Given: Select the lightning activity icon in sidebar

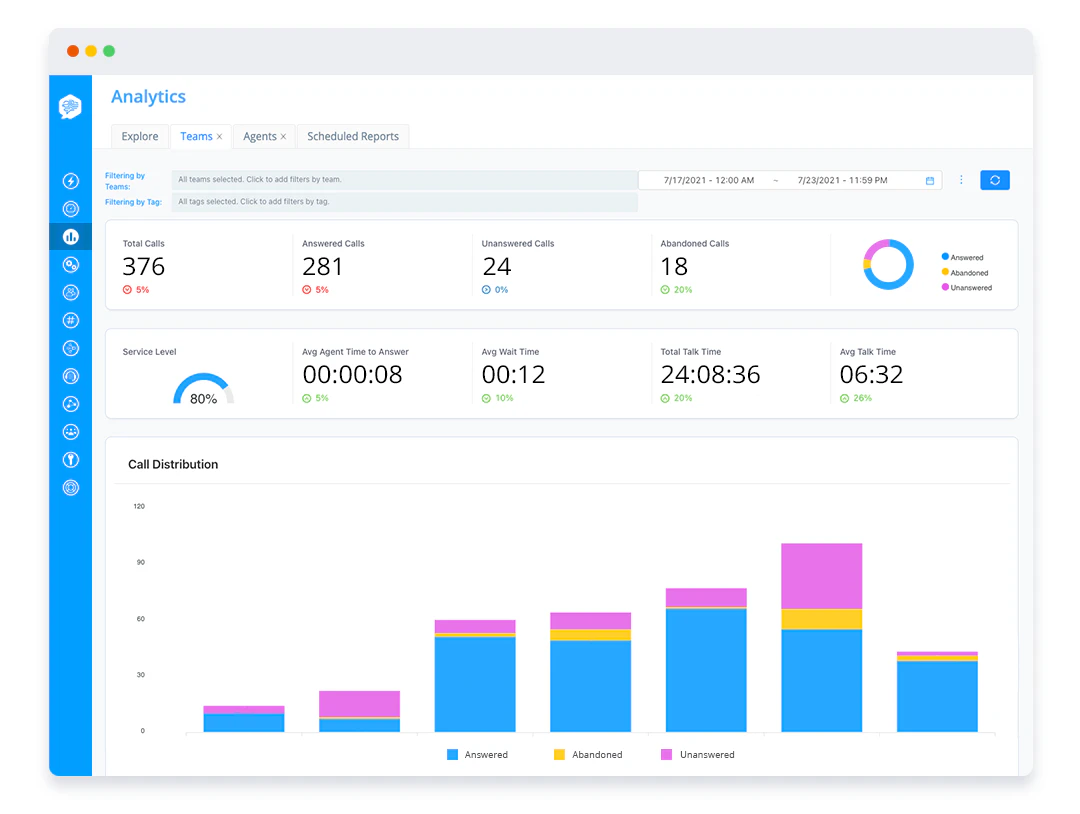Looking at the screenshot, I should [x=70, y=181].
